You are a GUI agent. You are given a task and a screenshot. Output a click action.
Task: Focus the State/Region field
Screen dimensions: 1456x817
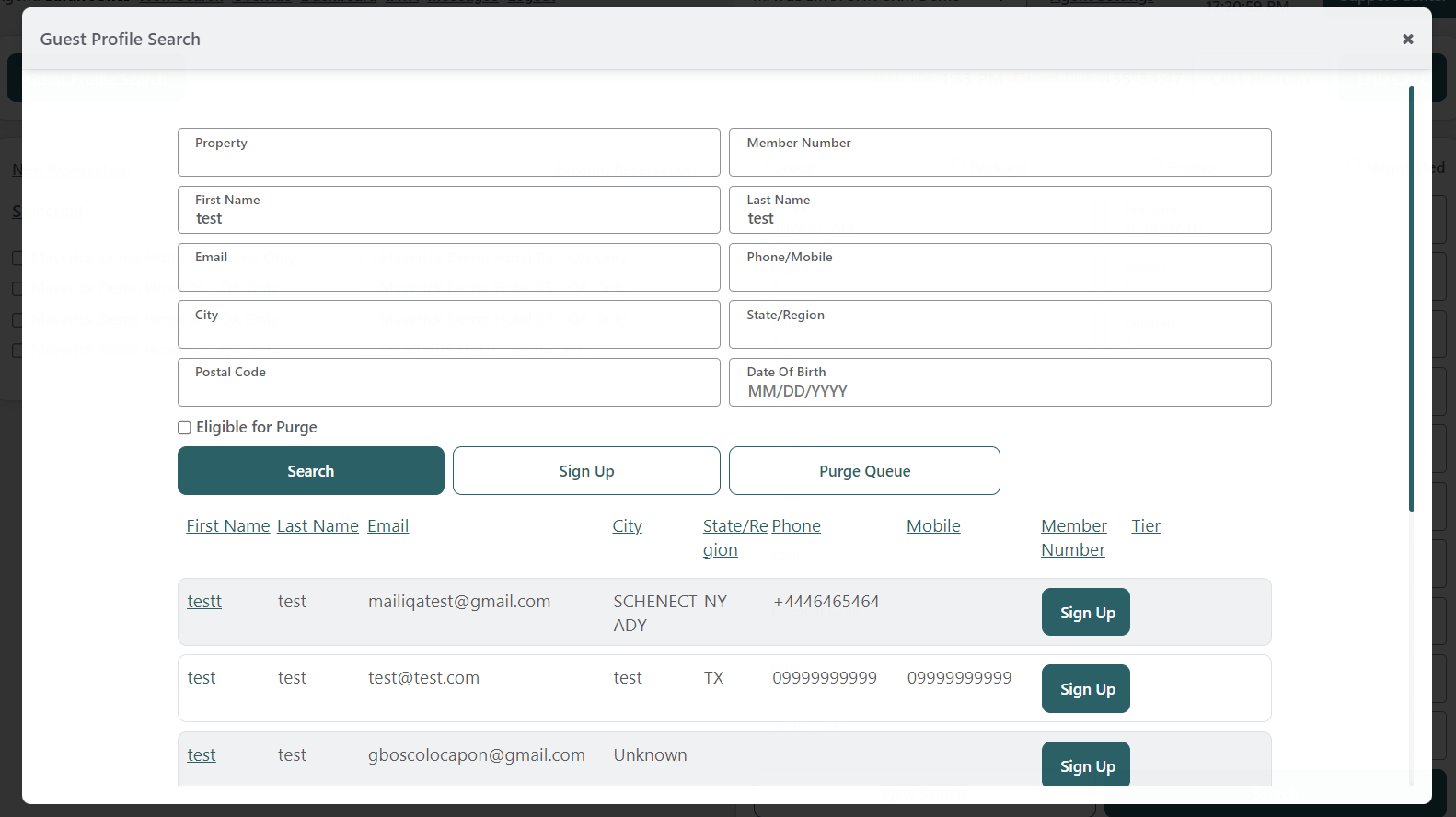[x=1000, y=324]
